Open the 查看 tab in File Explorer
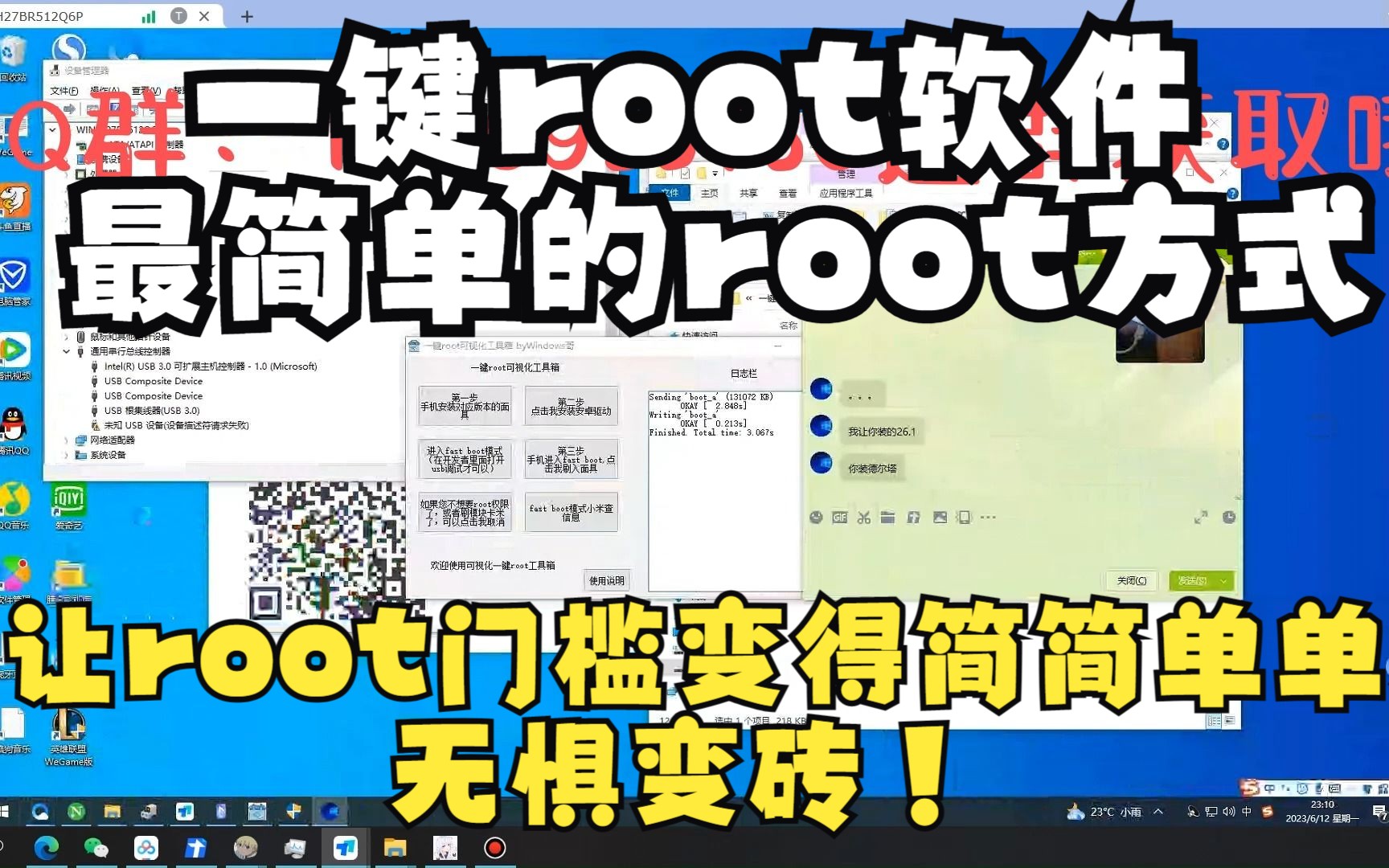The width and height of the screenshot is (1389, 868). click(x=788, y=193)
